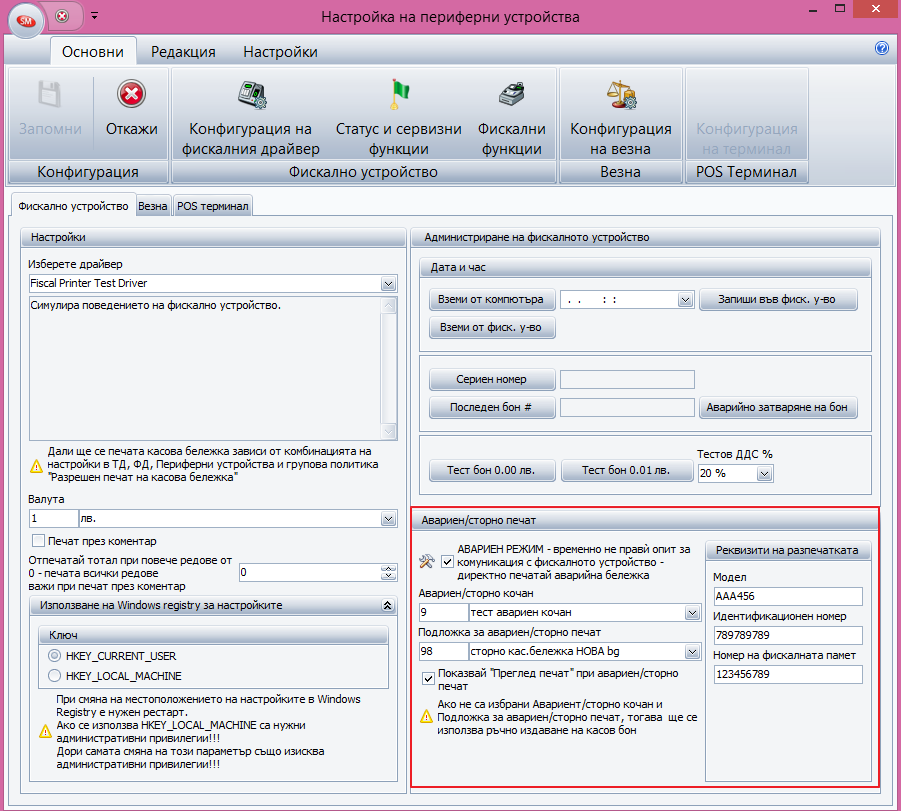
Task: Click the Валута code field showing 1
Action: pyautogui.click(x=53, y=518)
